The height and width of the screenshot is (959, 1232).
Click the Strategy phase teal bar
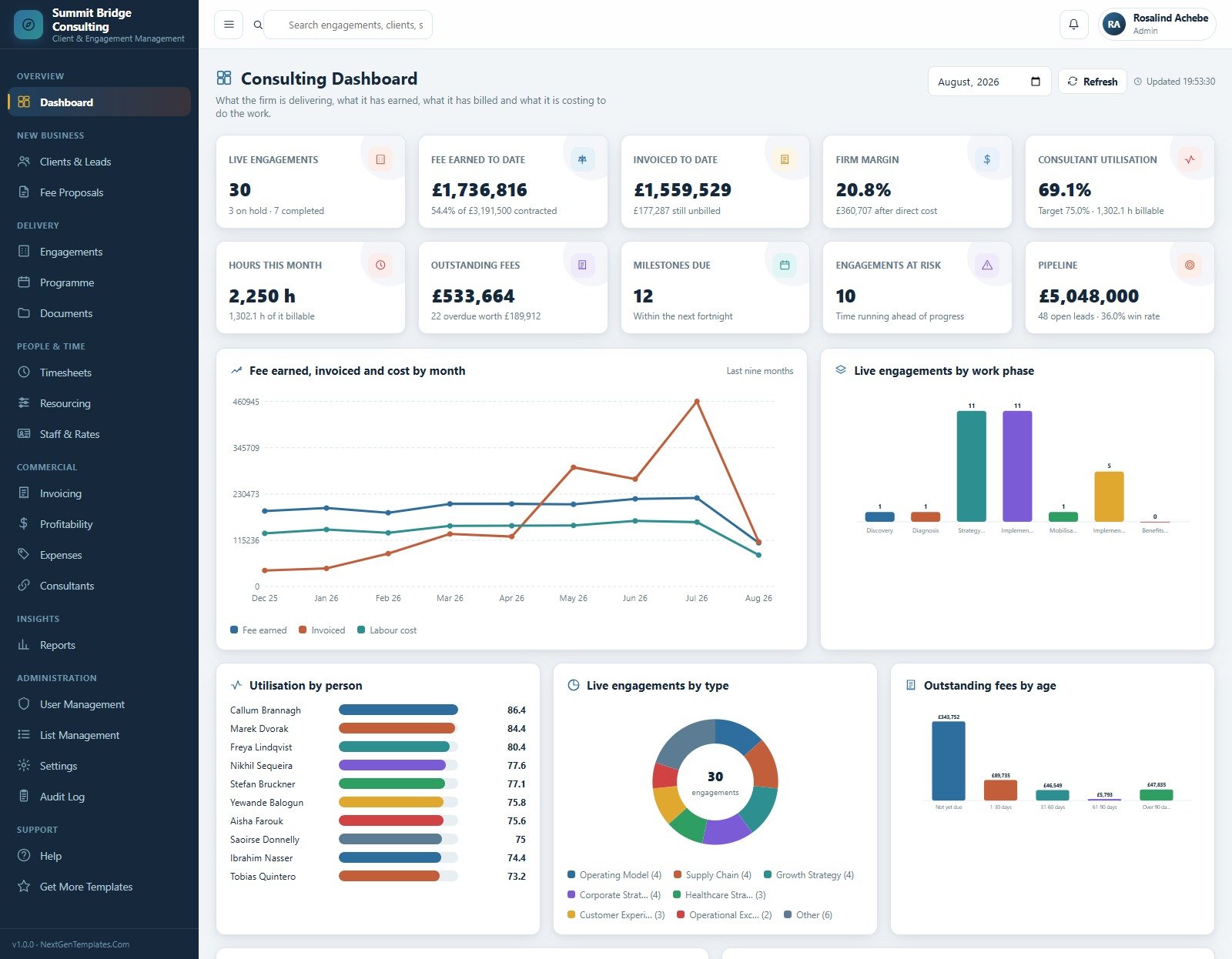(x=971, y=466)
